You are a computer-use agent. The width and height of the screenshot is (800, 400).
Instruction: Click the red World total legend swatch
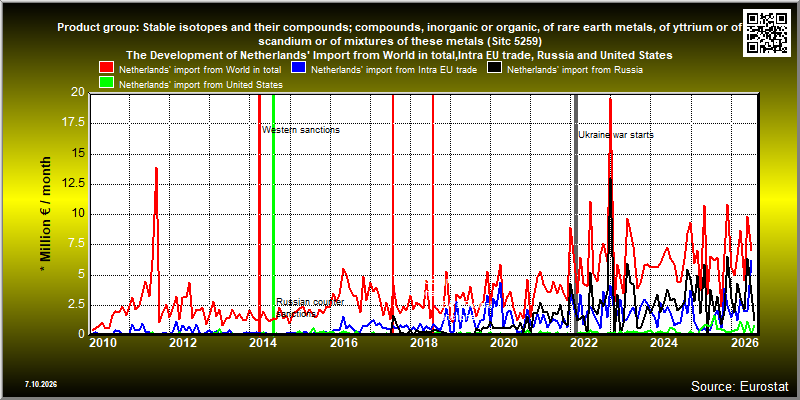tap(107, 69)
